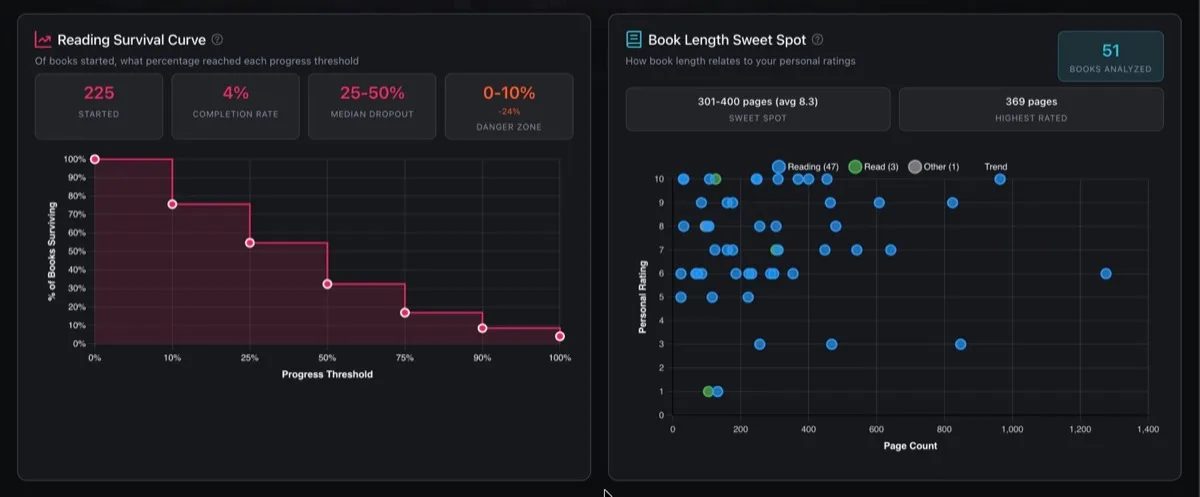Click the 25-50% Median Dropout card
This screenshot has width=1200, height=497.
(372, 106)
